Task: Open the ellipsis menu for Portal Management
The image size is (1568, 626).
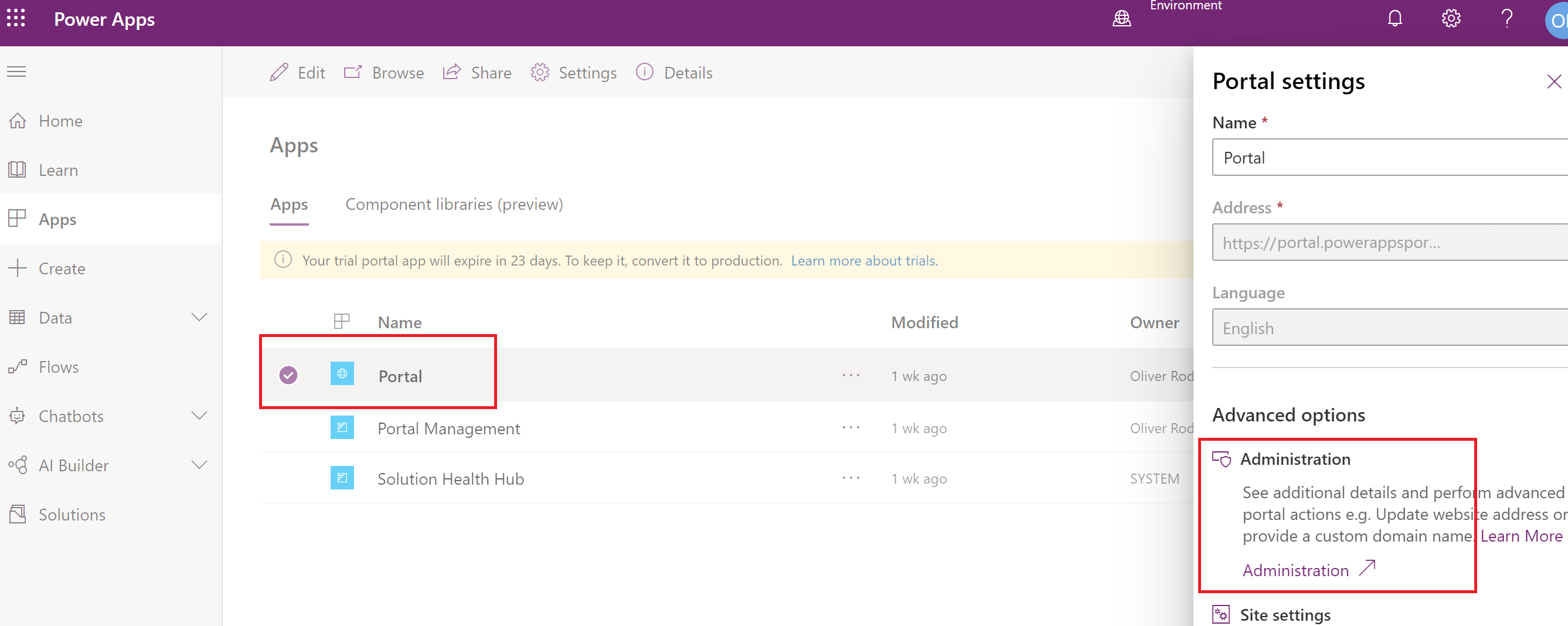Action: (851, 427)
